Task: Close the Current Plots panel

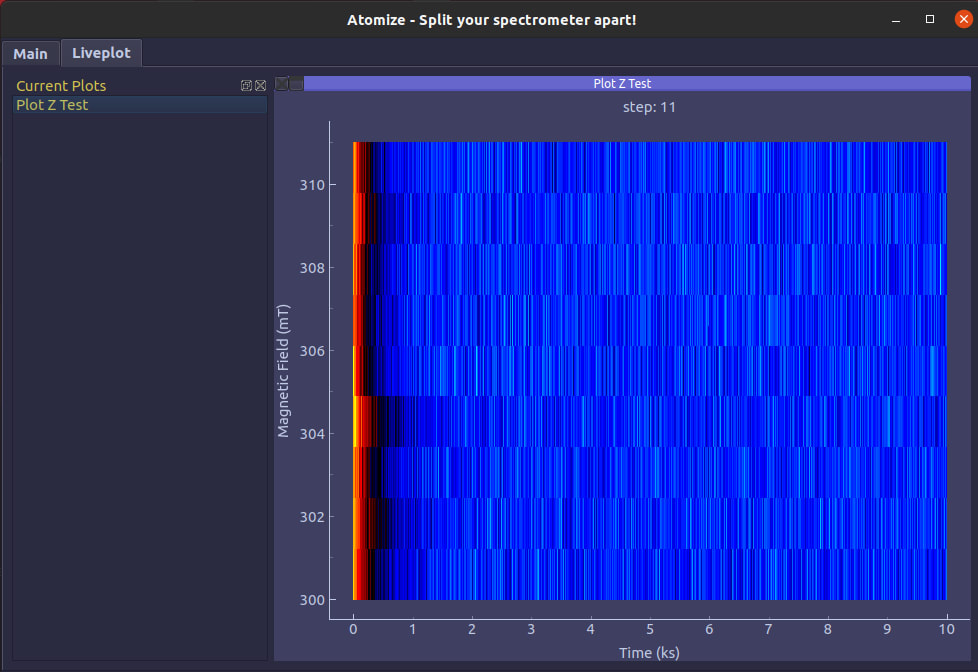Action: [261, 85]
